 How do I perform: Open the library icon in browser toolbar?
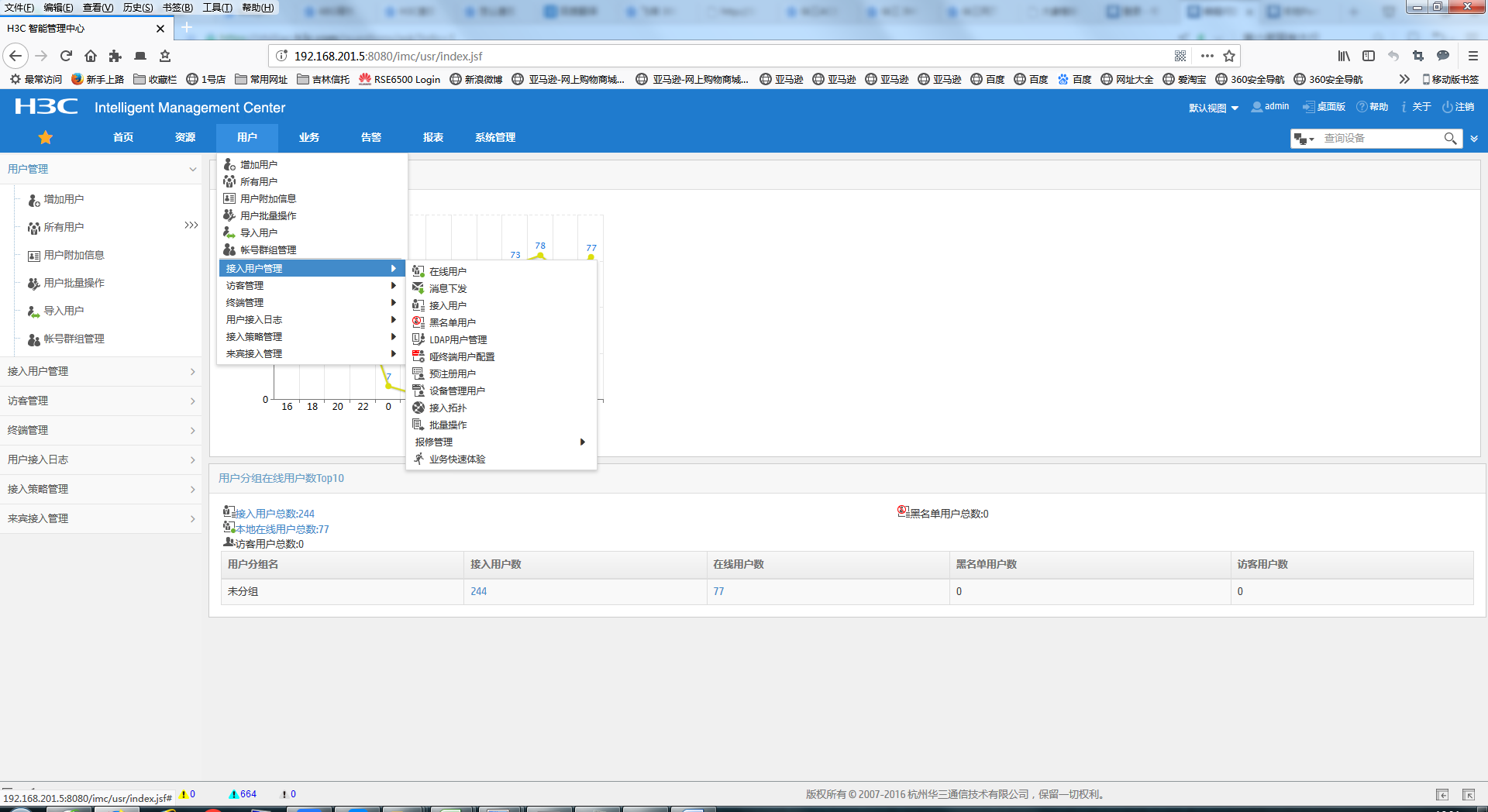coord(1344,56)
